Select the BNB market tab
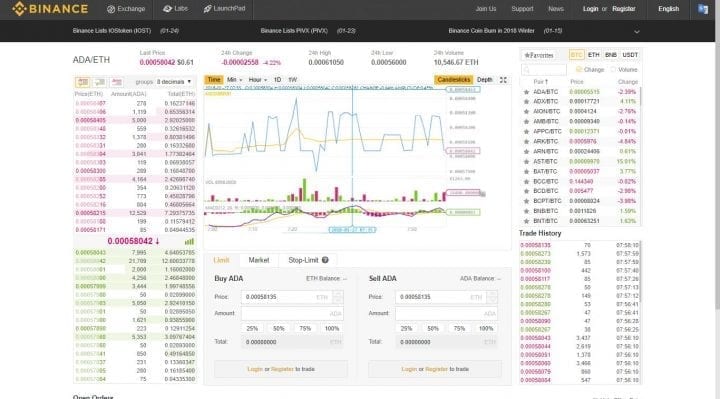720x399 pixels. (611, 55)
